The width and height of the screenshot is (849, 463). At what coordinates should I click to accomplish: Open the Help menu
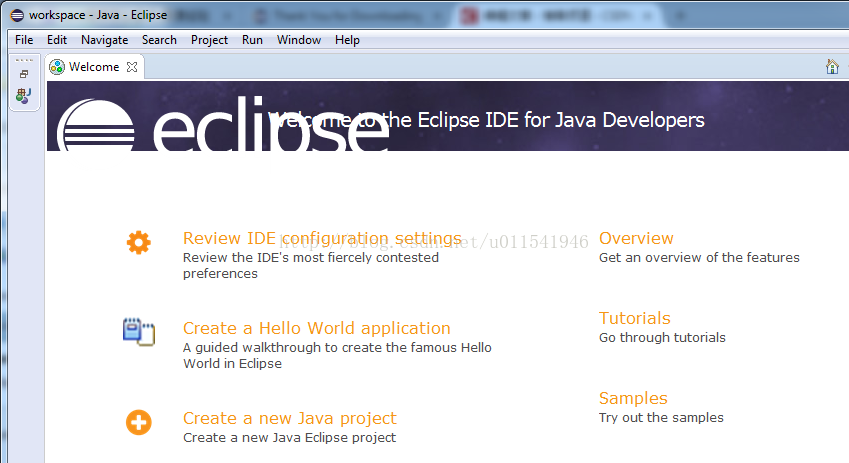347,40
